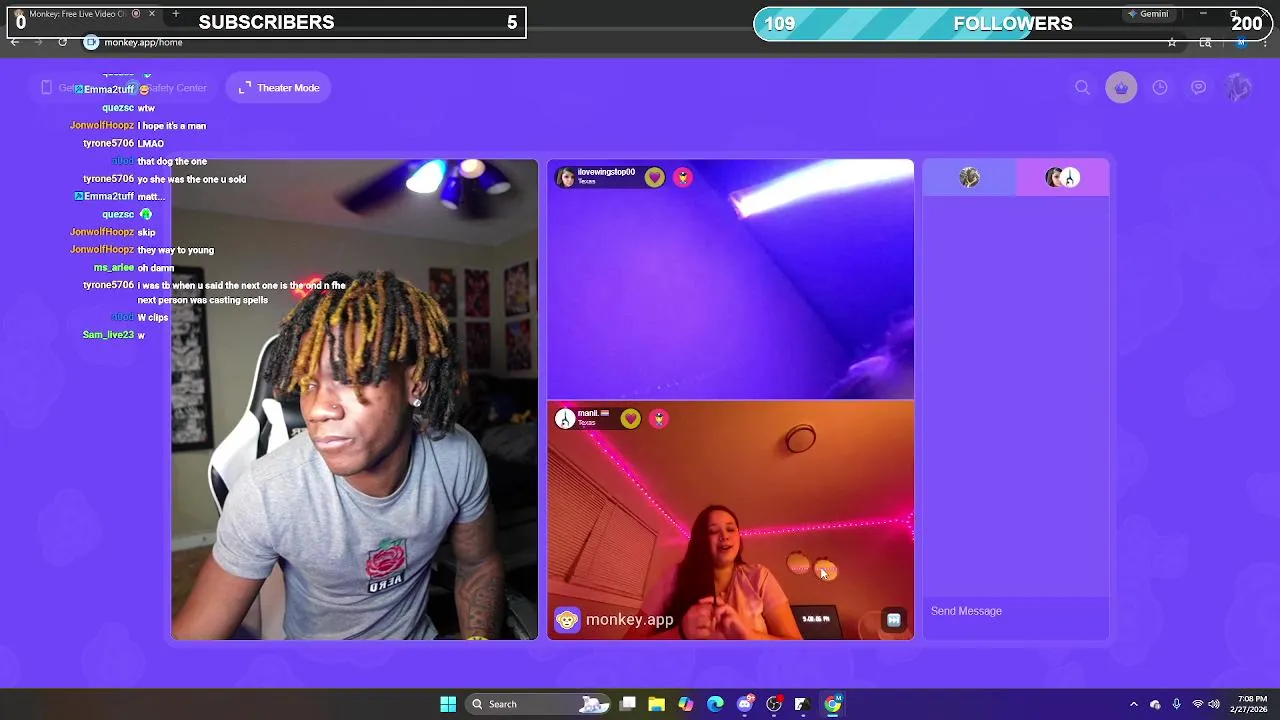
Task: Click the heart badge beside ilovewingstop00
Action: [x=654, y=177]
